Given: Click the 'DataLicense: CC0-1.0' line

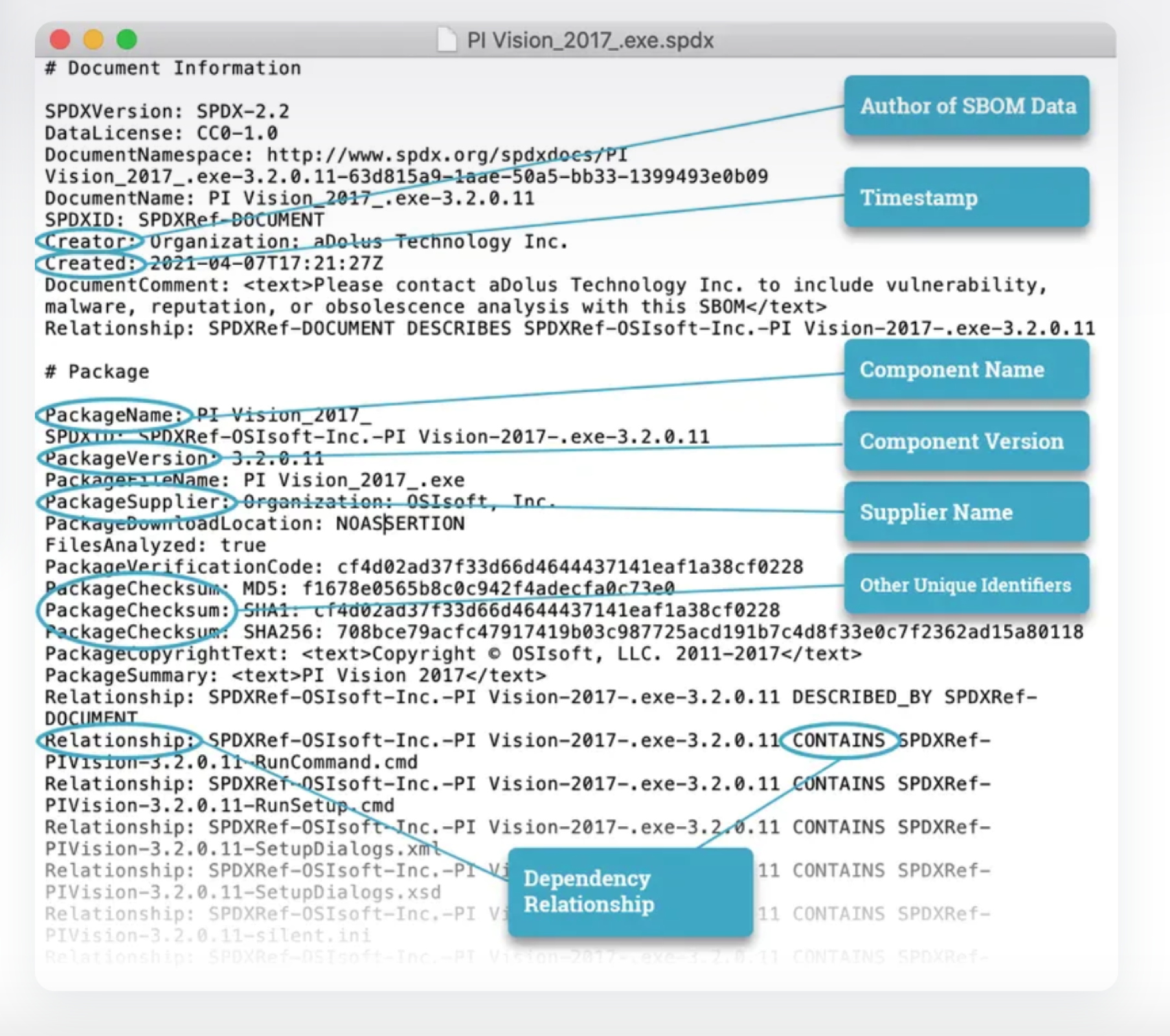Looking at the screenshot, I should point(161,133).
